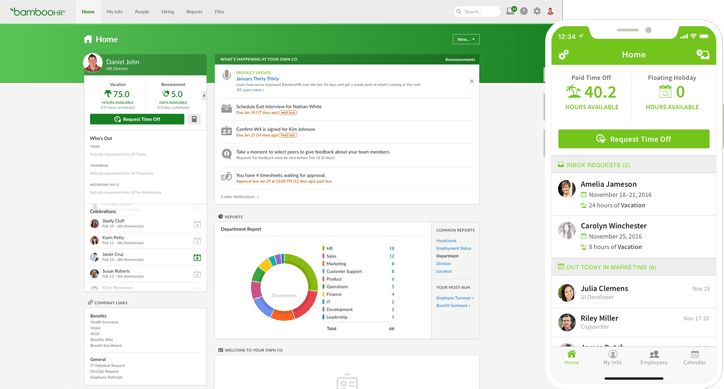Viewport: 724px width, 389px height.
Task: Click into the Search field
Action: tap(477, 12)
